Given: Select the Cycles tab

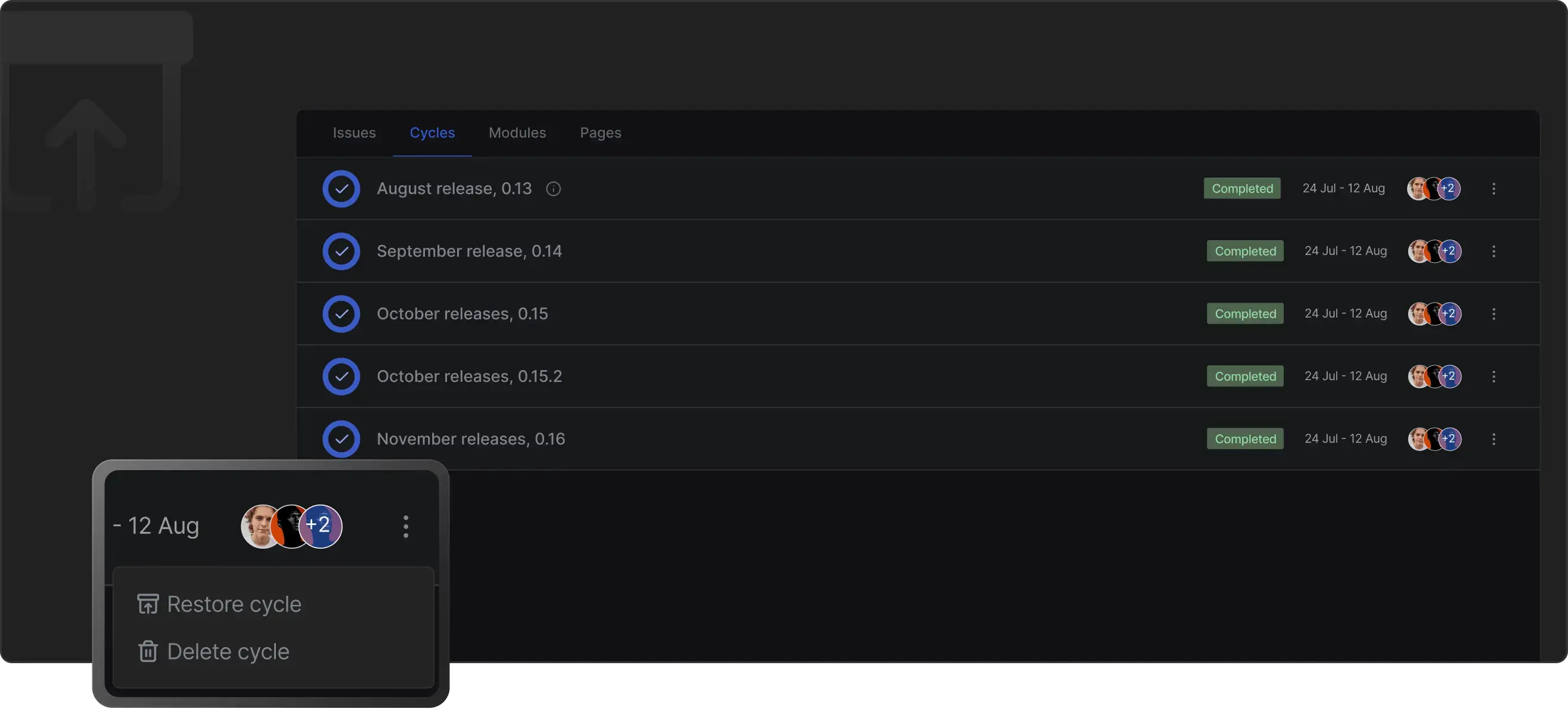Looking at the screenshot, I should click(431, 133).
